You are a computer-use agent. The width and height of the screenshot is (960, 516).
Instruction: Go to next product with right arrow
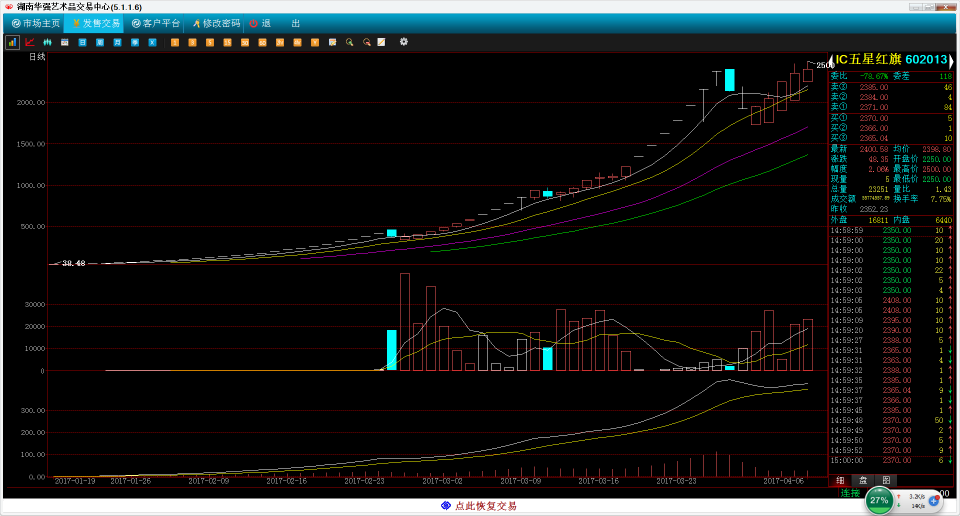click(951, 60)
